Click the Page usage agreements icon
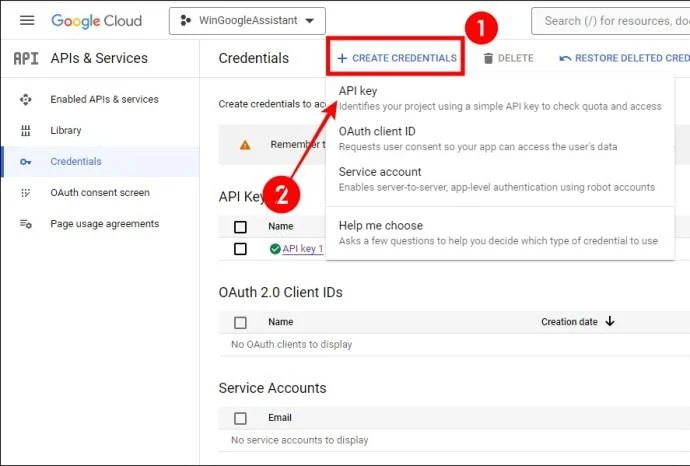This screenshot has height=466, width=690. (x=26, y=224)
